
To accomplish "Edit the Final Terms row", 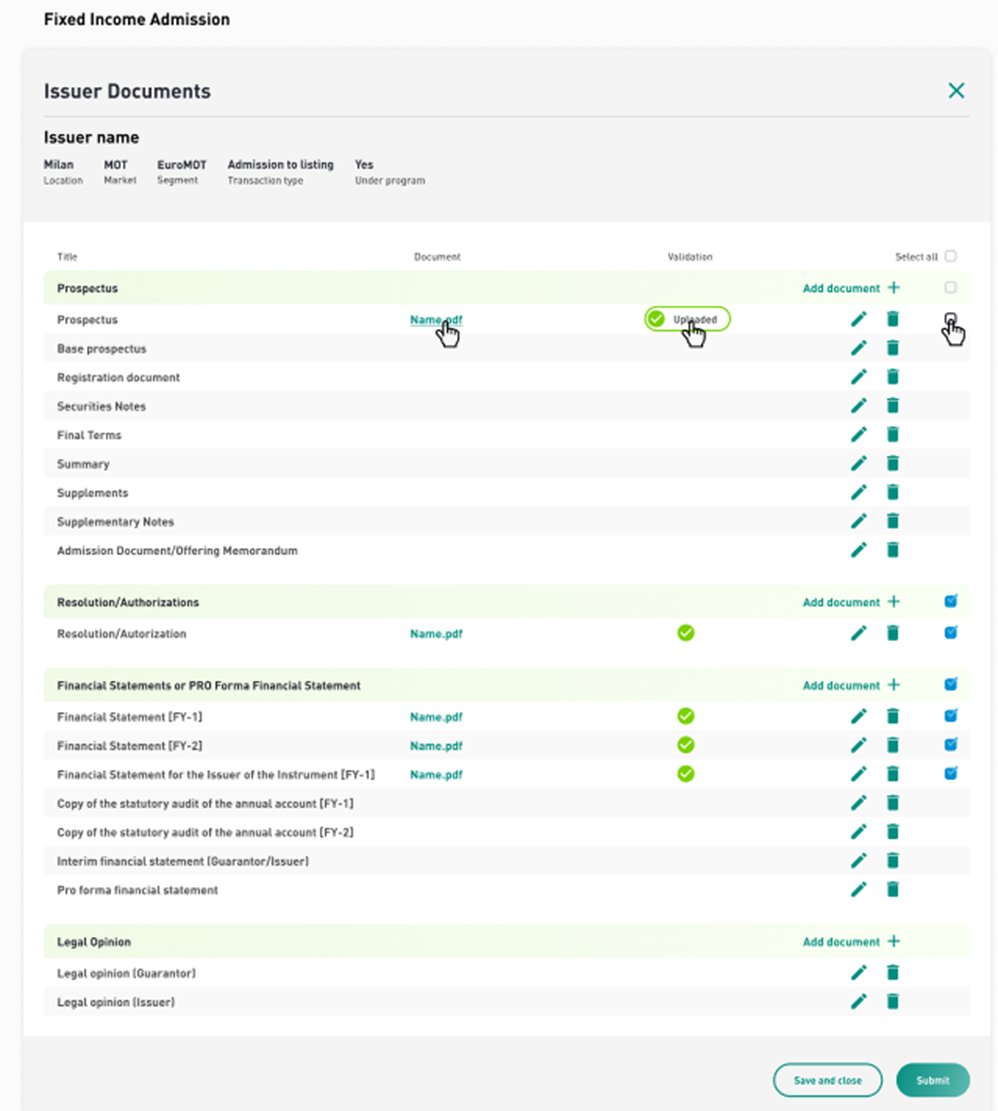I will pos(858,434).
